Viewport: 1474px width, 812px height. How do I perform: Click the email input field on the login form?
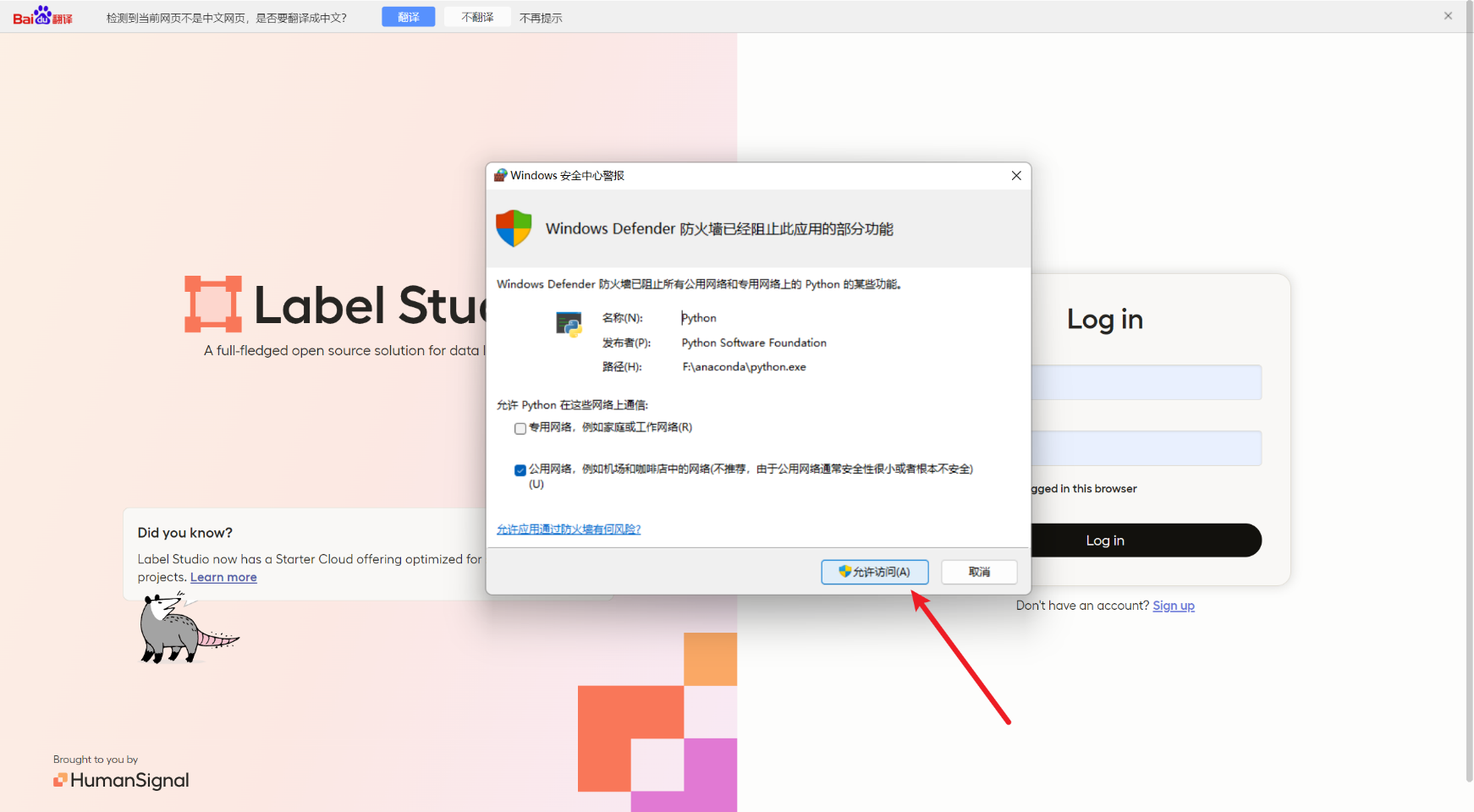tap(1146, 382)
